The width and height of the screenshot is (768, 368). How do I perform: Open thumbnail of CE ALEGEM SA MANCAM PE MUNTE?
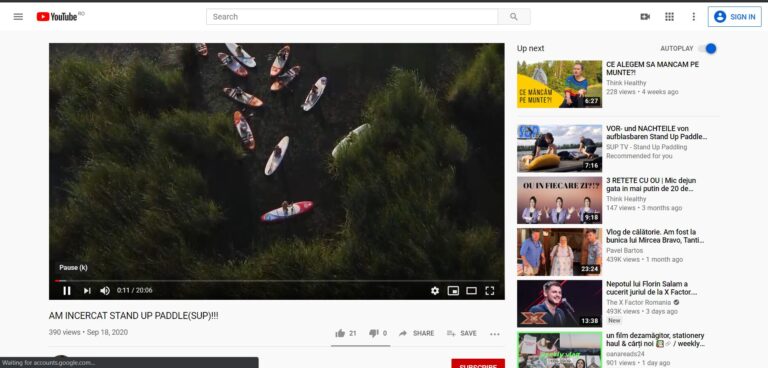pos(559,84)
